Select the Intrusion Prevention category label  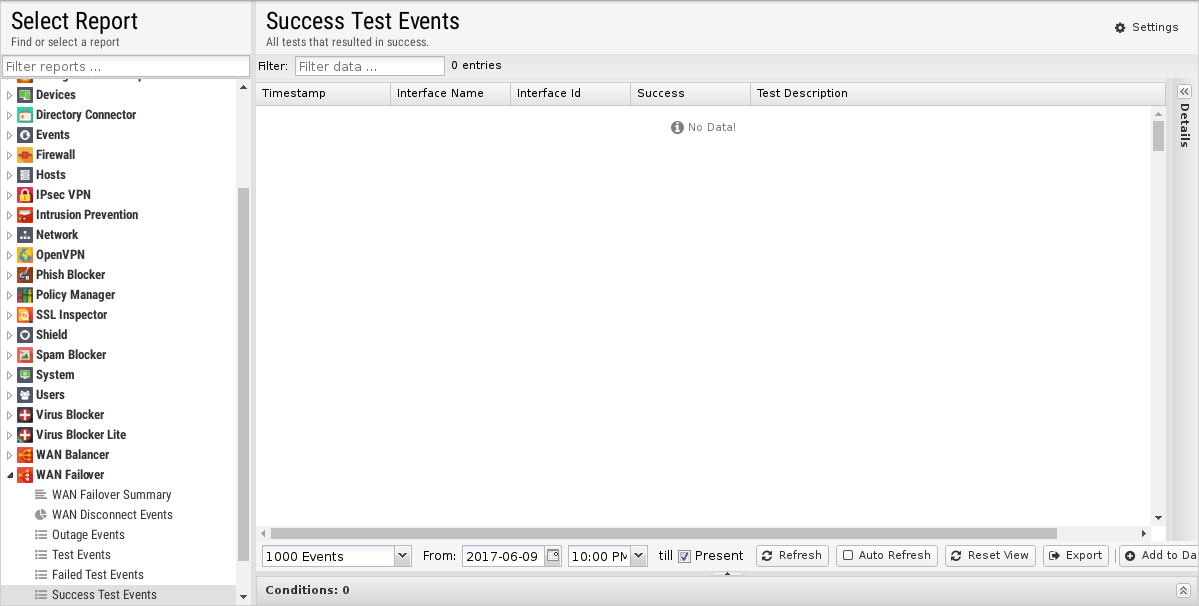(86, 215)
